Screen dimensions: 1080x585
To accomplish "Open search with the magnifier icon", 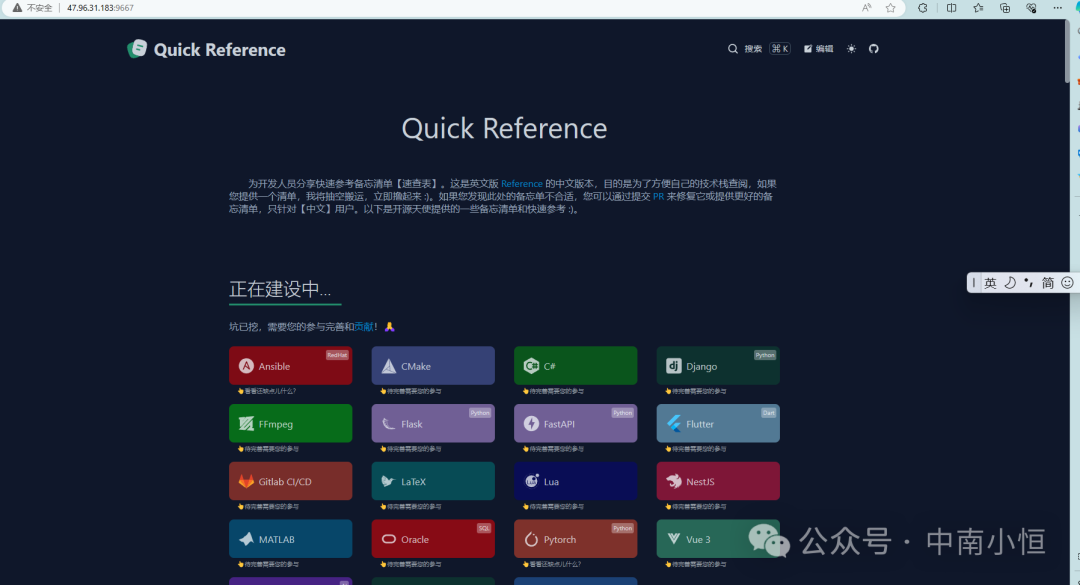I will [733, 48].
